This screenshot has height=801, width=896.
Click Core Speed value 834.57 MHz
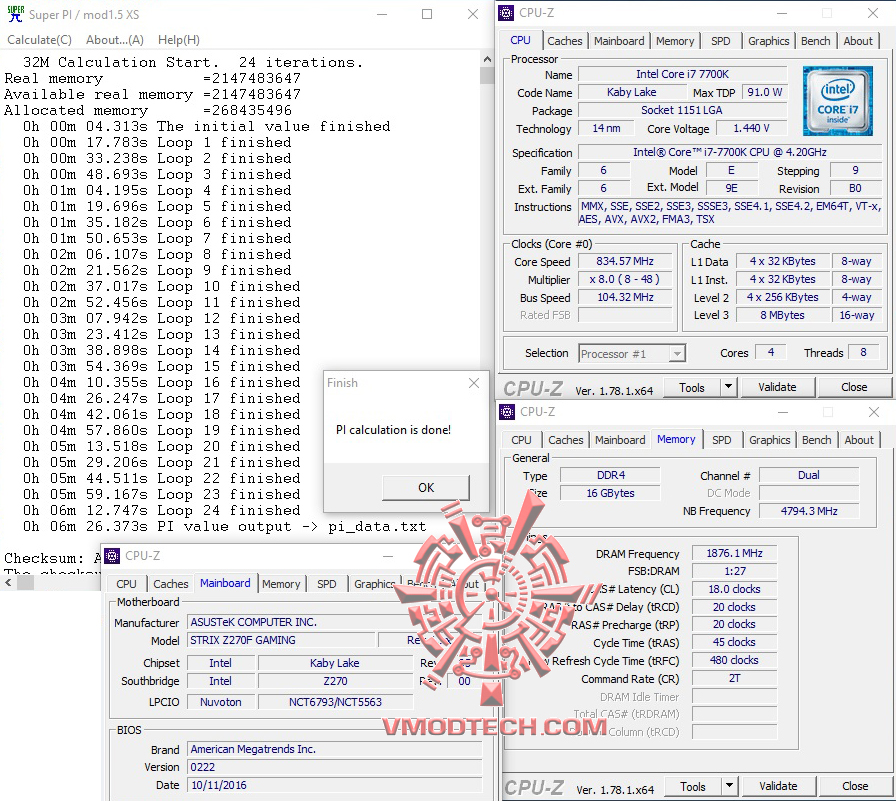625,262
